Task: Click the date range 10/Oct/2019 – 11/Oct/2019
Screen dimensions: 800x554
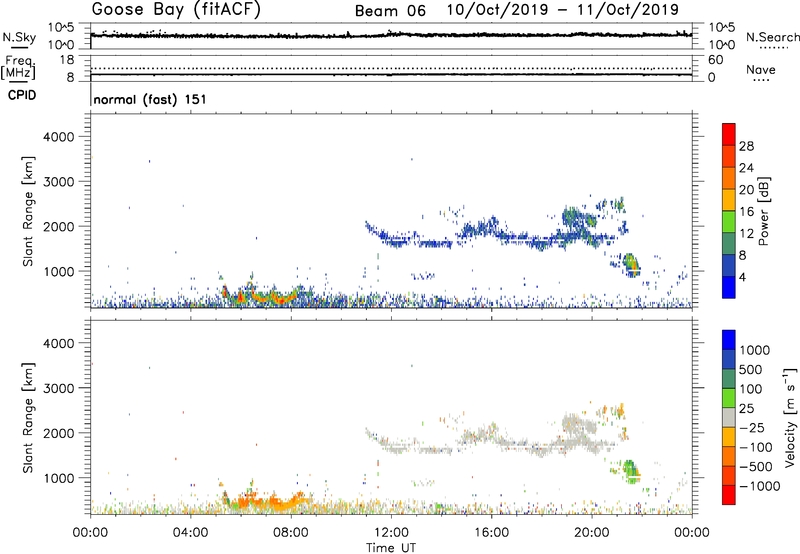Action: (x=563, y=10)
